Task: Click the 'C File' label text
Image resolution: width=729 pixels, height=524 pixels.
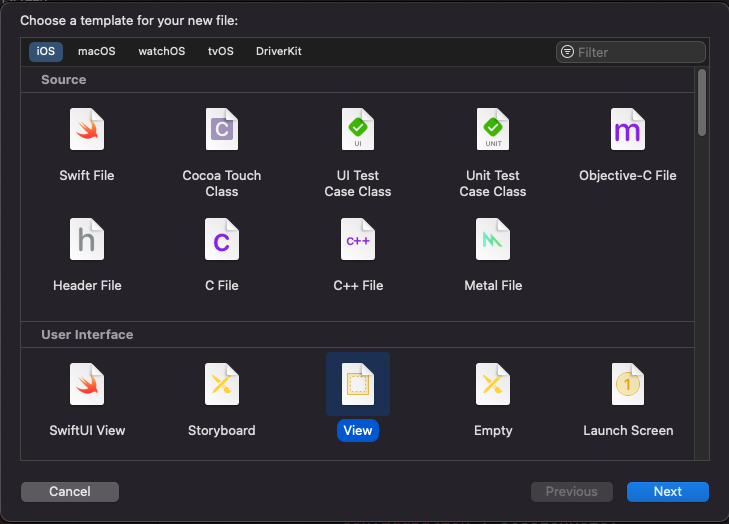Action: [x=222, y=285]
